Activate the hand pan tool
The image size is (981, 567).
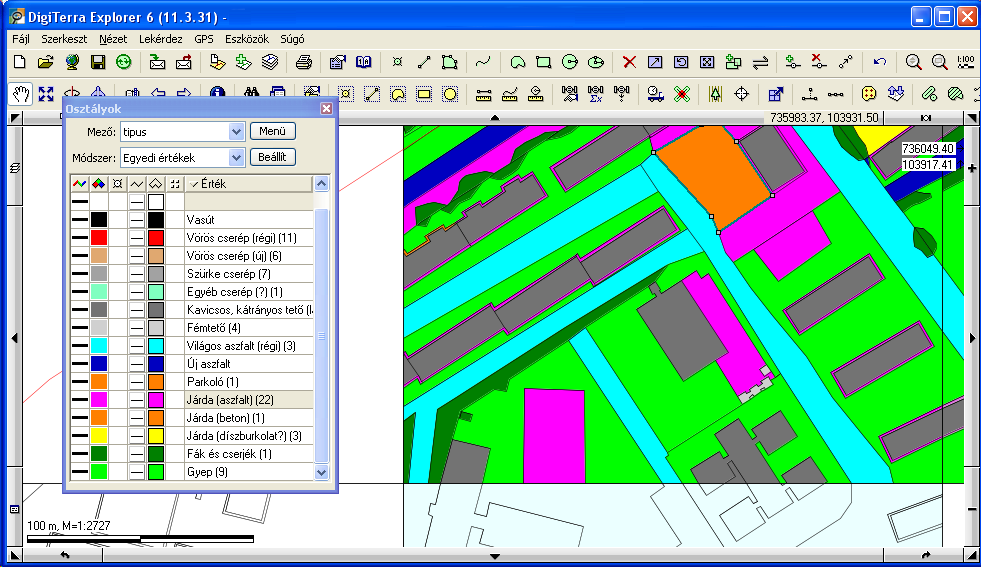point(21,94)
